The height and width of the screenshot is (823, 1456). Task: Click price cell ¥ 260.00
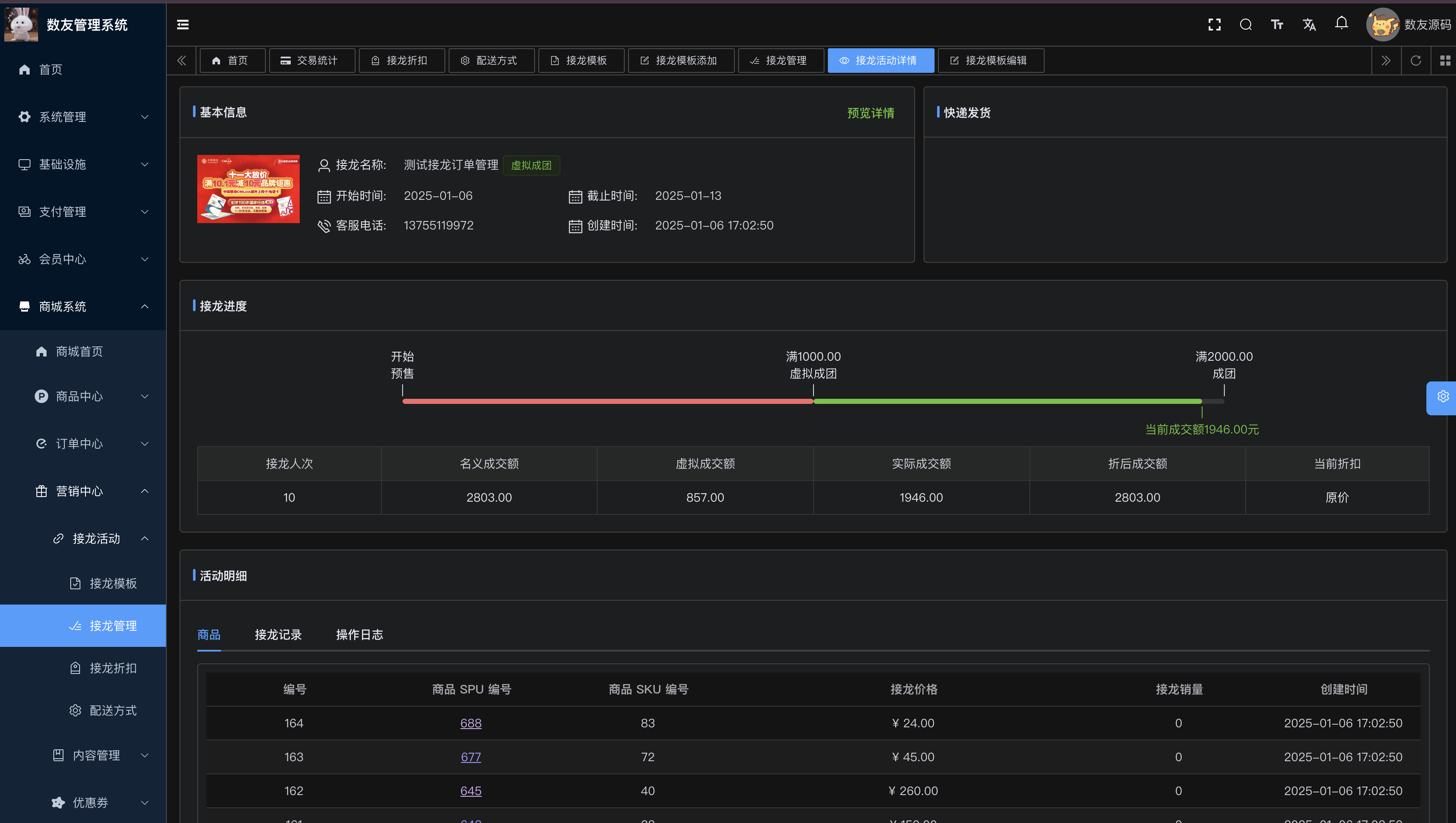pos(913,791)
